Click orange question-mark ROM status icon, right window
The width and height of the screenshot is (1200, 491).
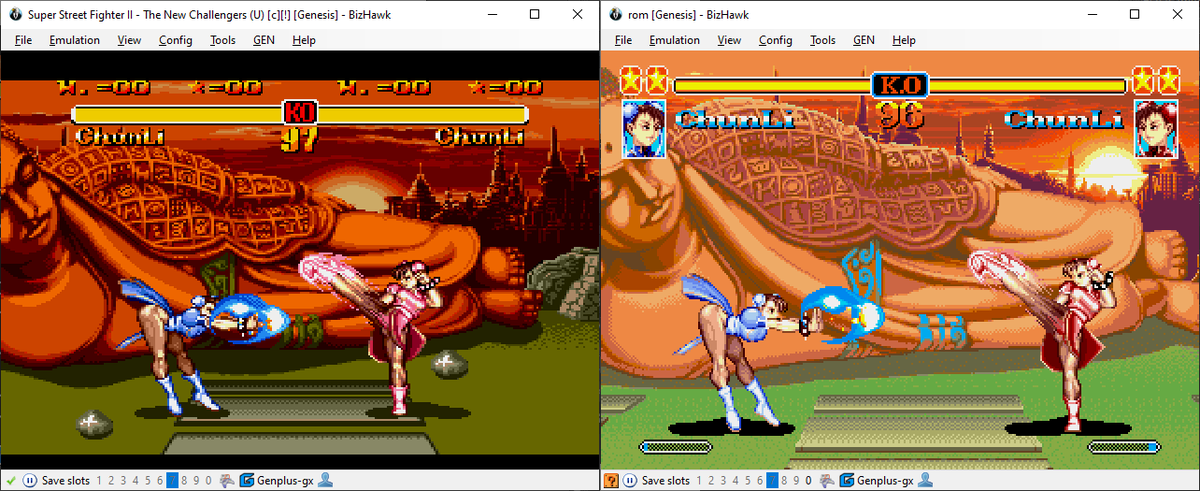pyautogui.click(x=611, y=481)
